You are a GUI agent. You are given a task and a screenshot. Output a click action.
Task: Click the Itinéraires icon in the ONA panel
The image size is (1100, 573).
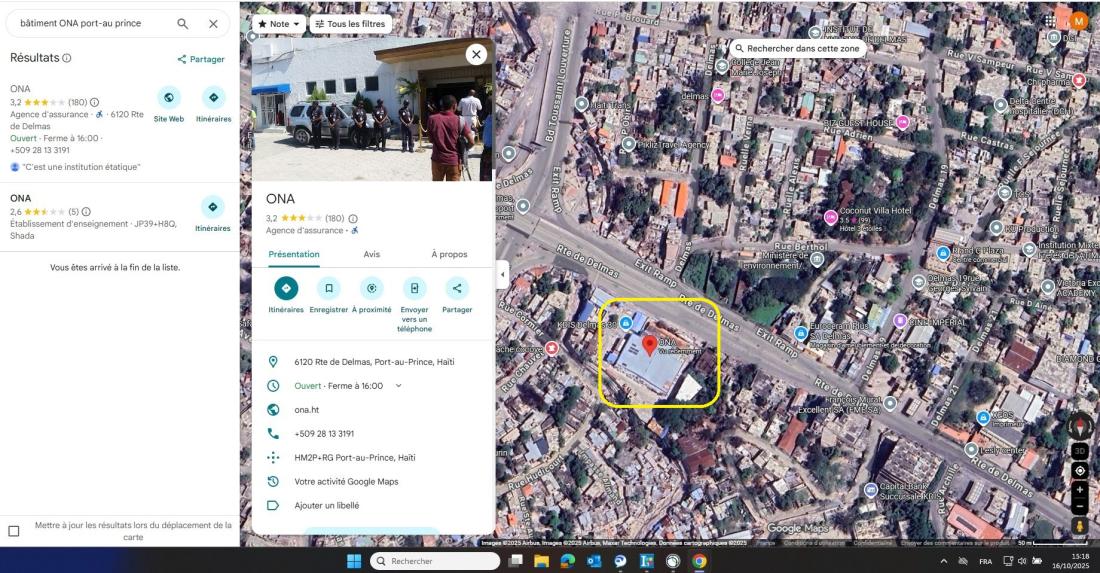point(286,288)
